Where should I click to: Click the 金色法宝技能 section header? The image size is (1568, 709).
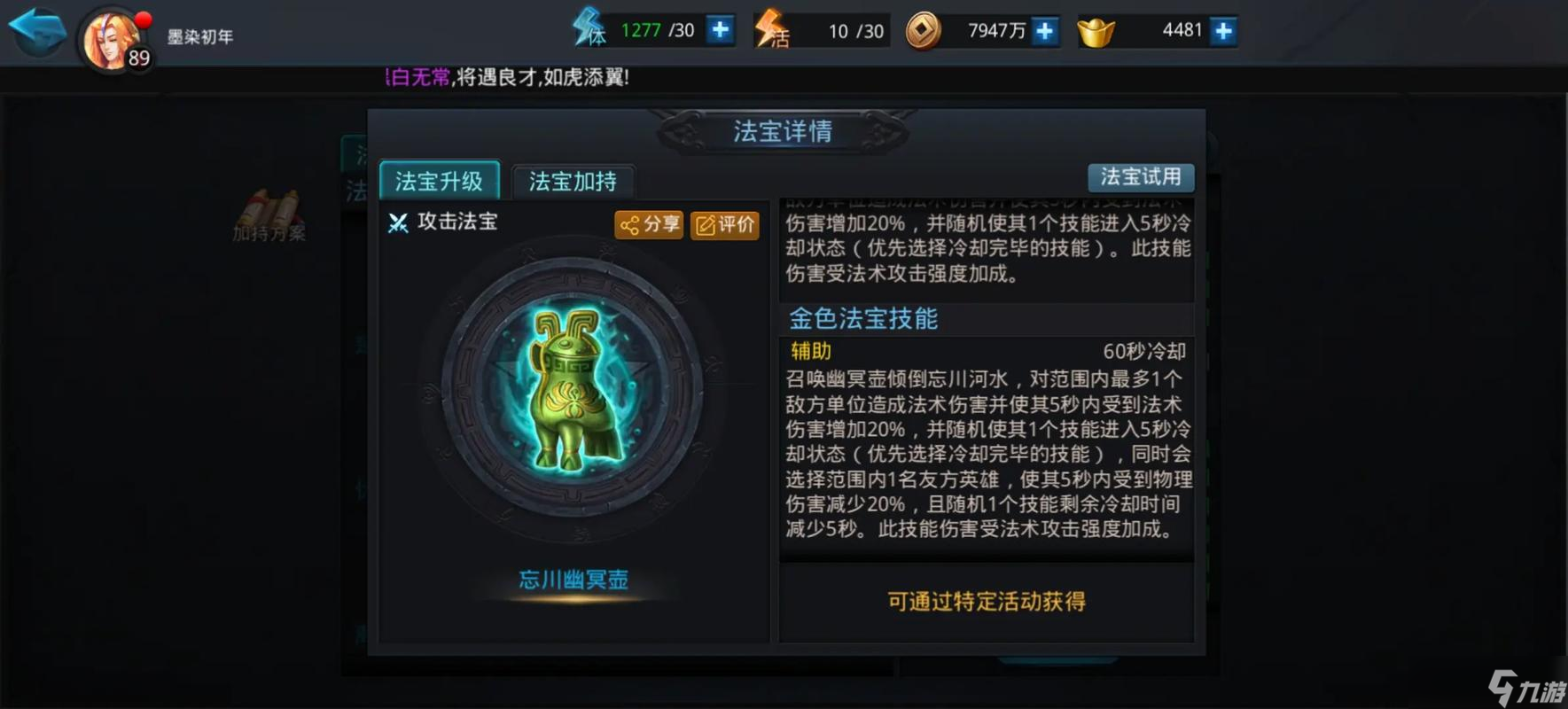[863, 319]
